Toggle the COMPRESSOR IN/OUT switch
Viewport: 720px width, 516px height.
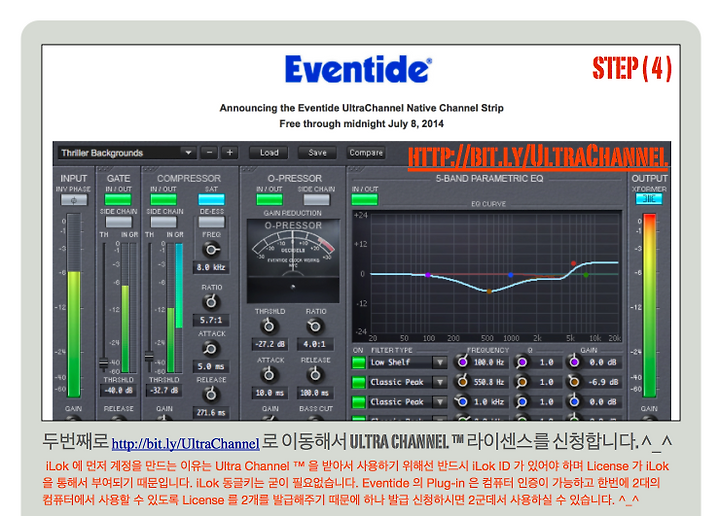point(163,200)
